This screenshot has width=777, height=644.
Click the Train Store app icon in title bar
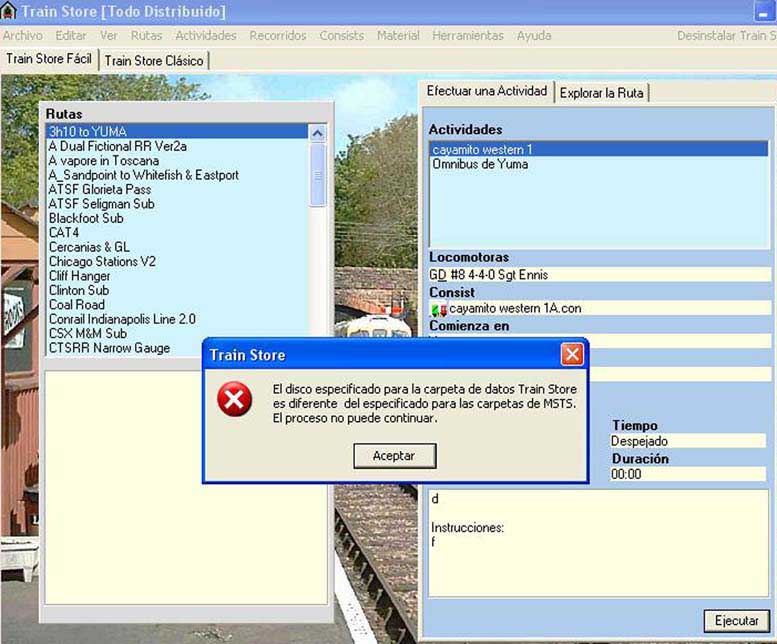pyautogui.click(x=9, y=12)
